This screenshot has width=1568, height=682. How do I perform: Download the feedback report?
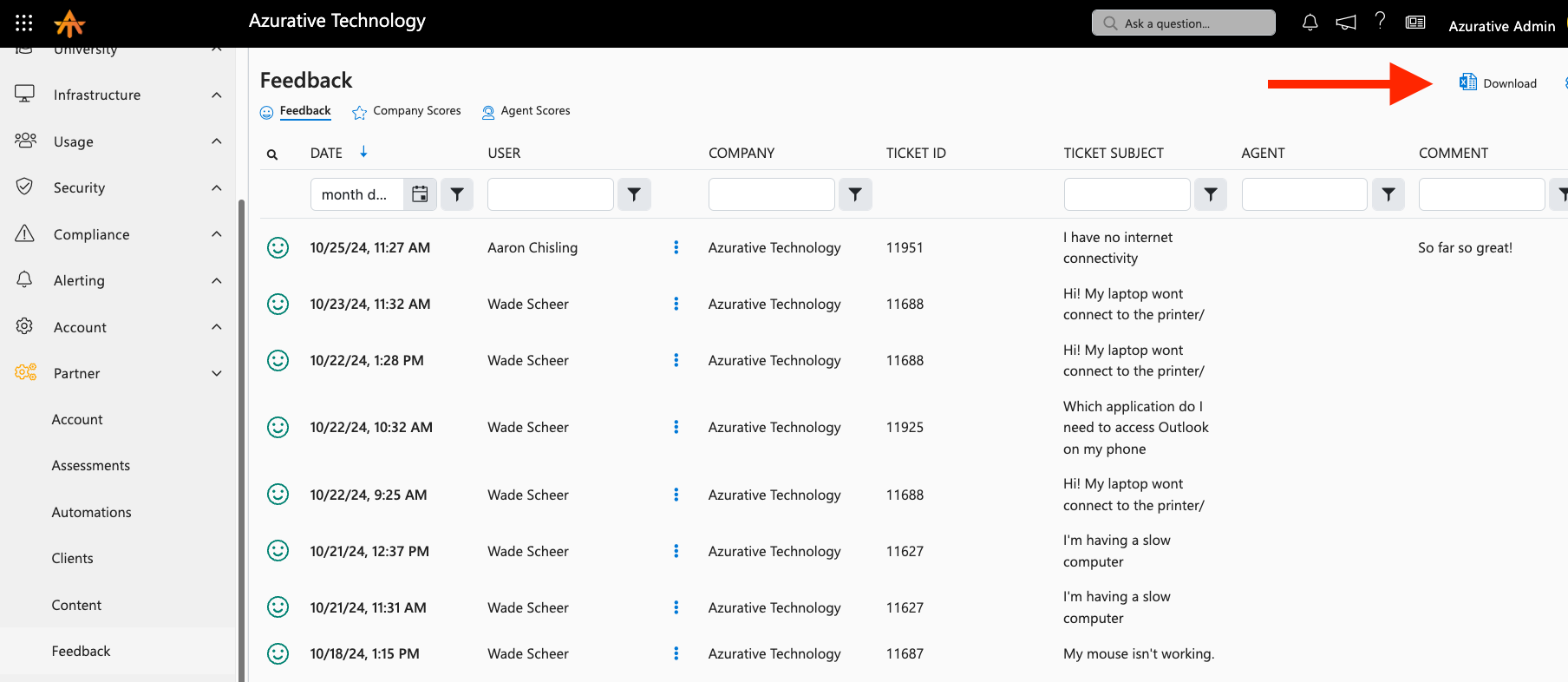click(1499, 83)
